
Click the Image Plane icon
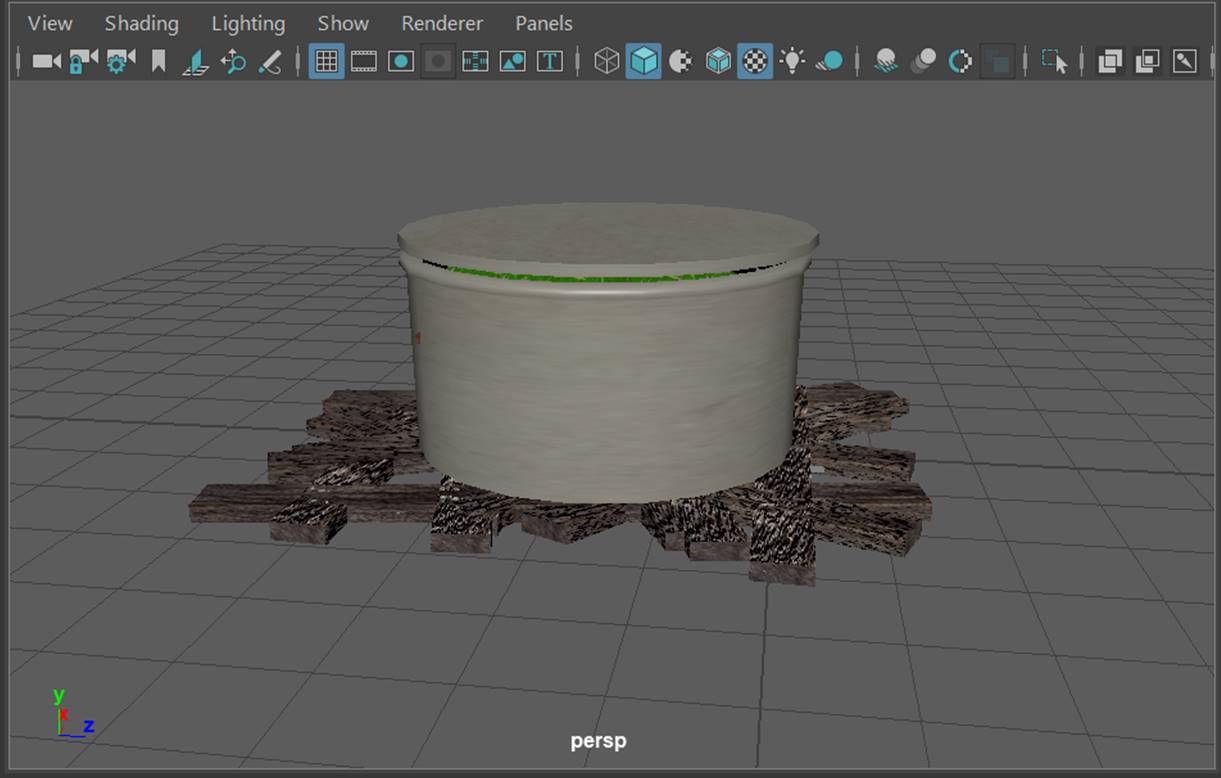(196, 61)
